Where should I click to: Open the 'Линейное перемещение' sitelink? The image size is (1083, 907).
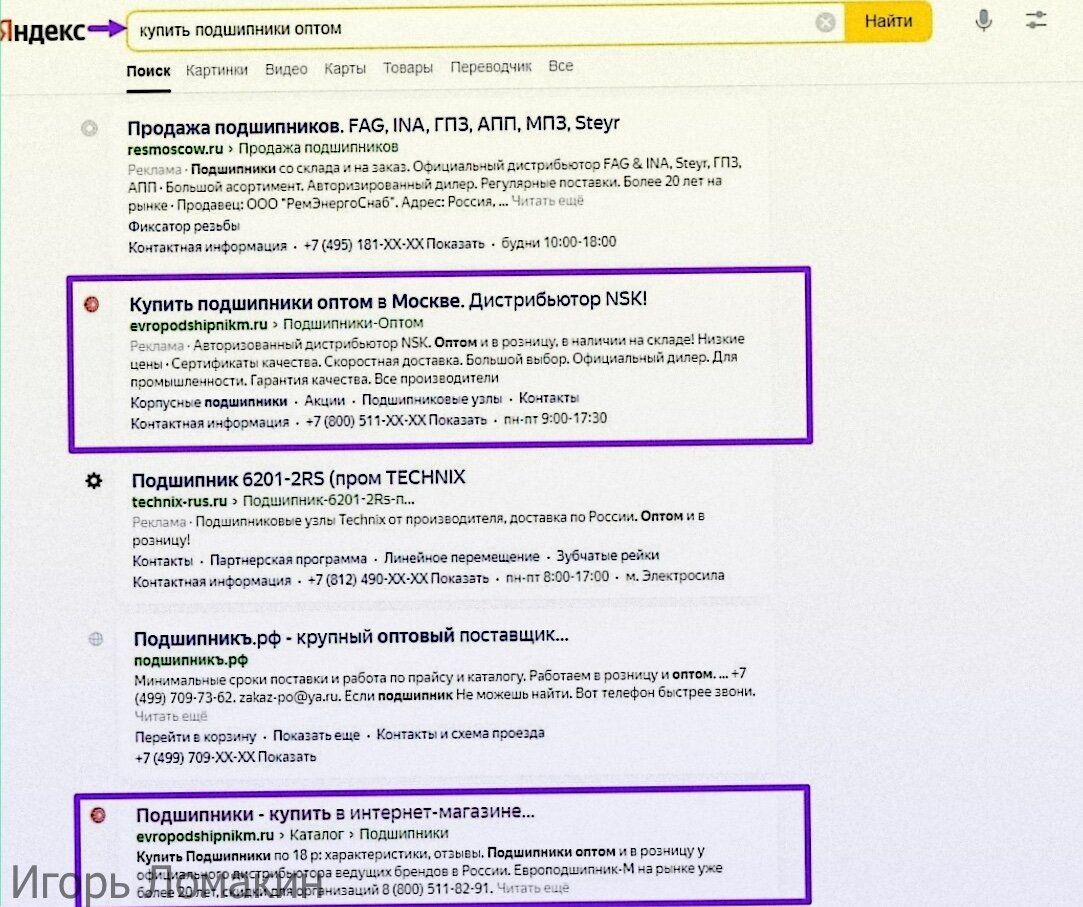pos(461,557)
